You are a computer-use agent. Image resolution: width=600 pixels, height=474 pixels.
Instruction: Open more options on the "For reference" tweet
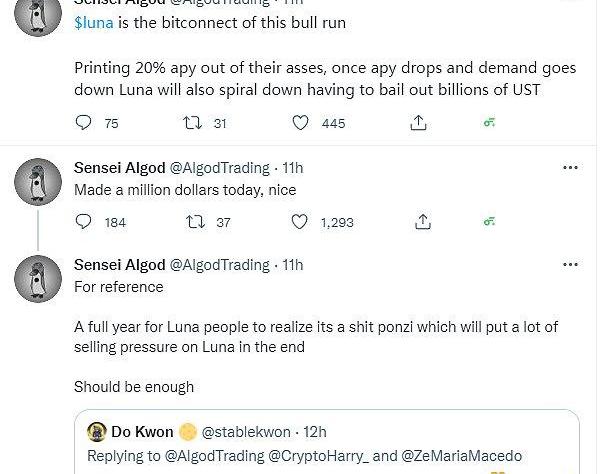pyautogui.click(x=570, y=265)
